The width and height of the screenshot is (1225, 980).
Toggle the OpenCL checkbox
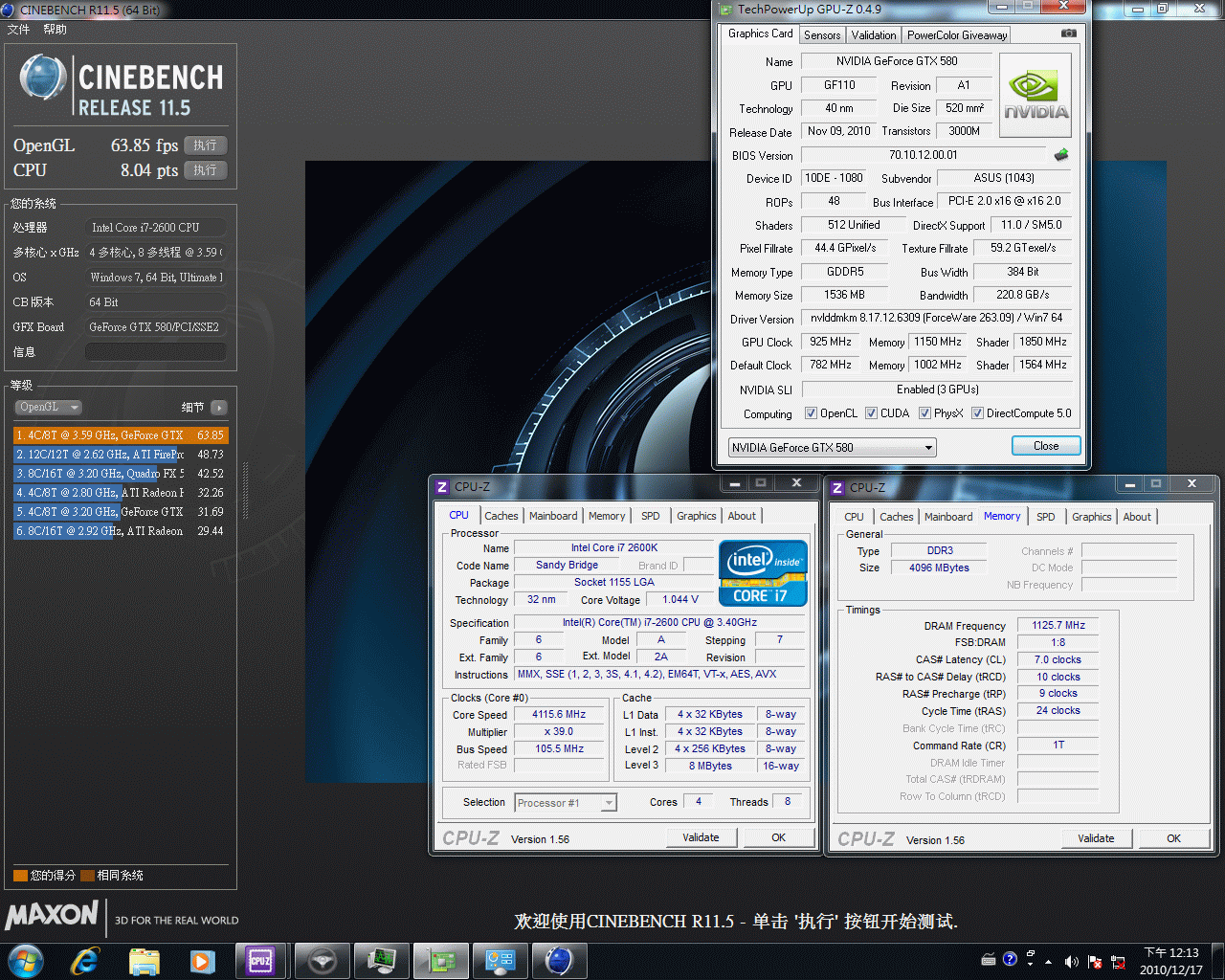coord(812,413)
